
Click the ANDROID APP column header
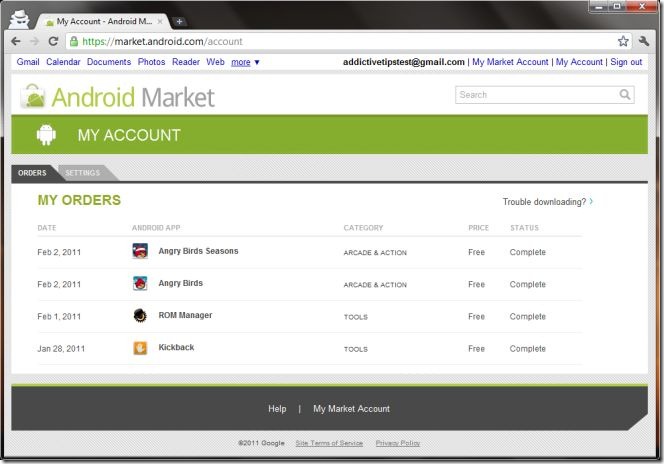point(156,228)
